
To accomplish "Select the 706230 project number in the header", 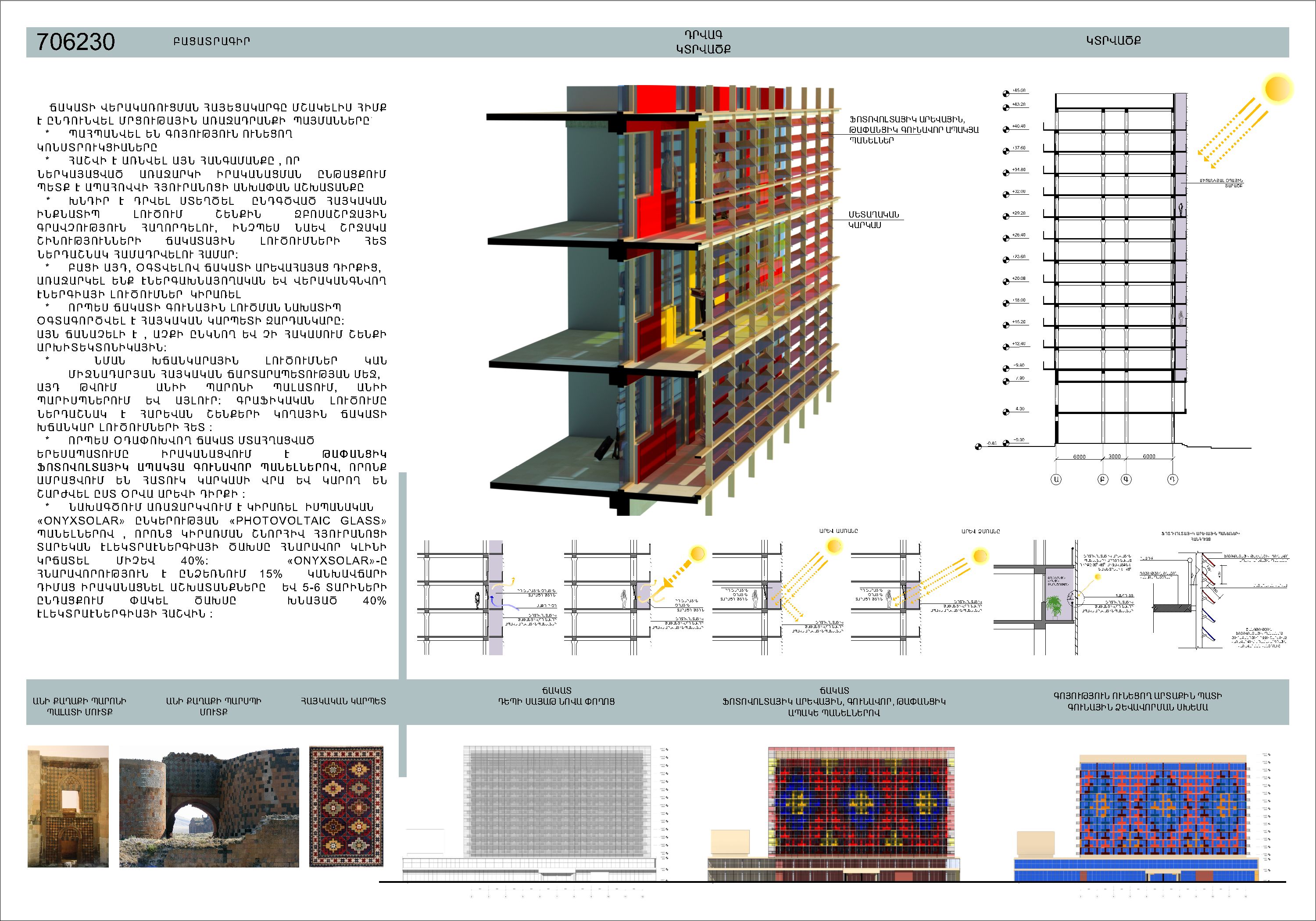I will [75, 42].
